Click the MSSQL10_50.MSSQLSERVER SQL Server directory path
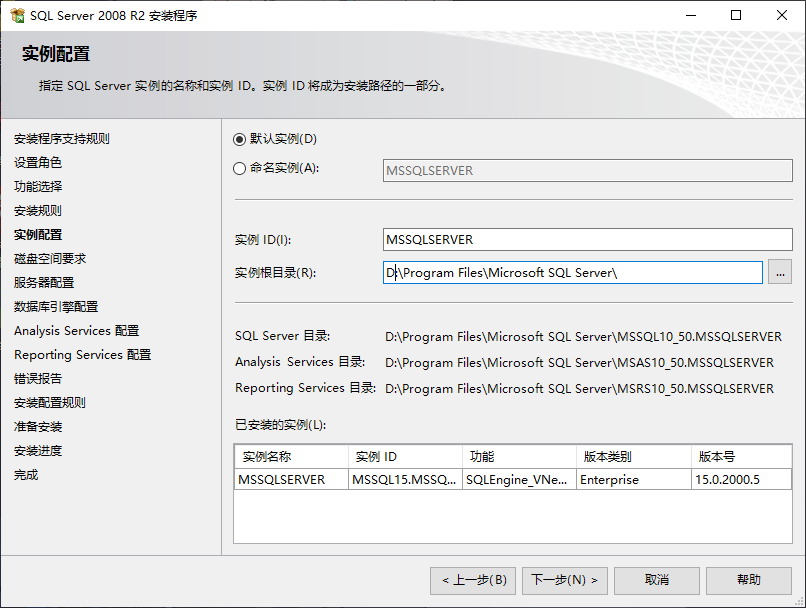The image size is (806, 608). (x=583, y=337)
